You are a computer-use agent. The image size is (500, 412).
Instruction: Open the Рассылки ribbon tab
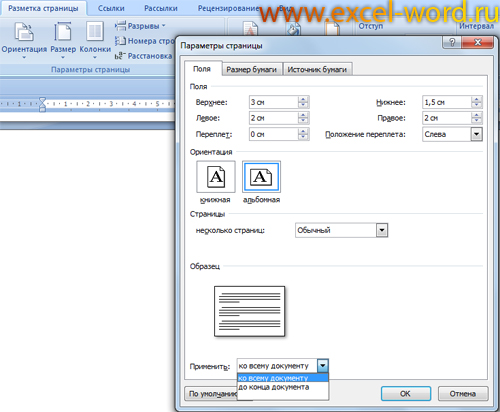tap(161, 8)
